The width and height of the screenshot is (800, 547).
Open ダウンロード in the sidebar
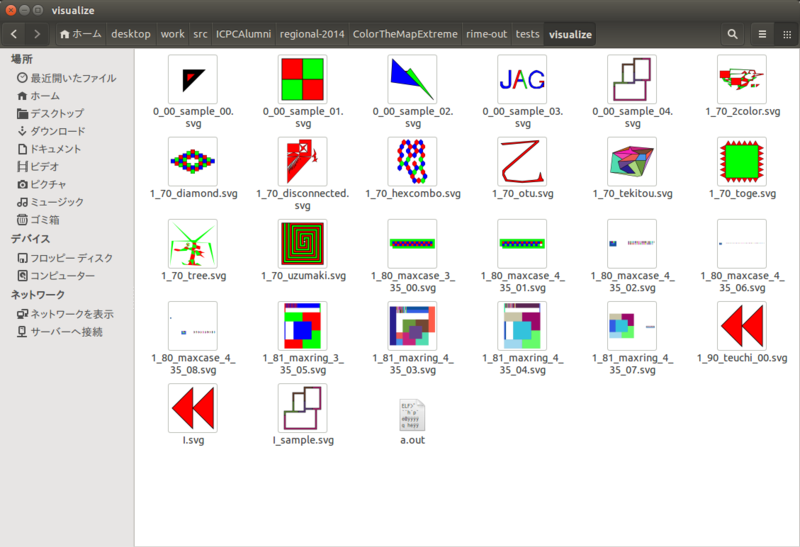pyautogui.click(x=52, y=131)
